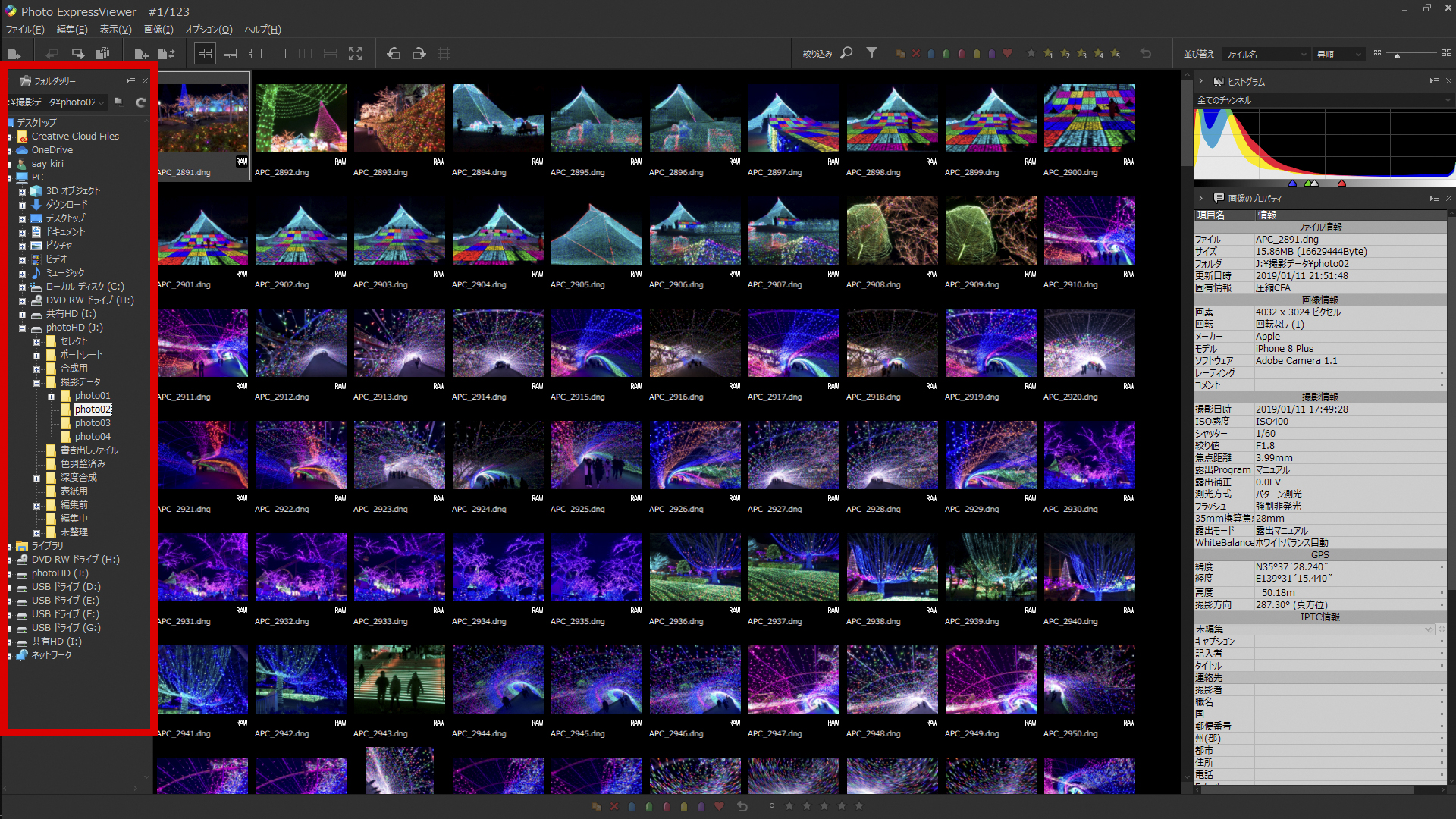Viewport: 1456px width, 819px height.
Task: Switch to the thumbnail grid view layout
Action: point(205,54)
